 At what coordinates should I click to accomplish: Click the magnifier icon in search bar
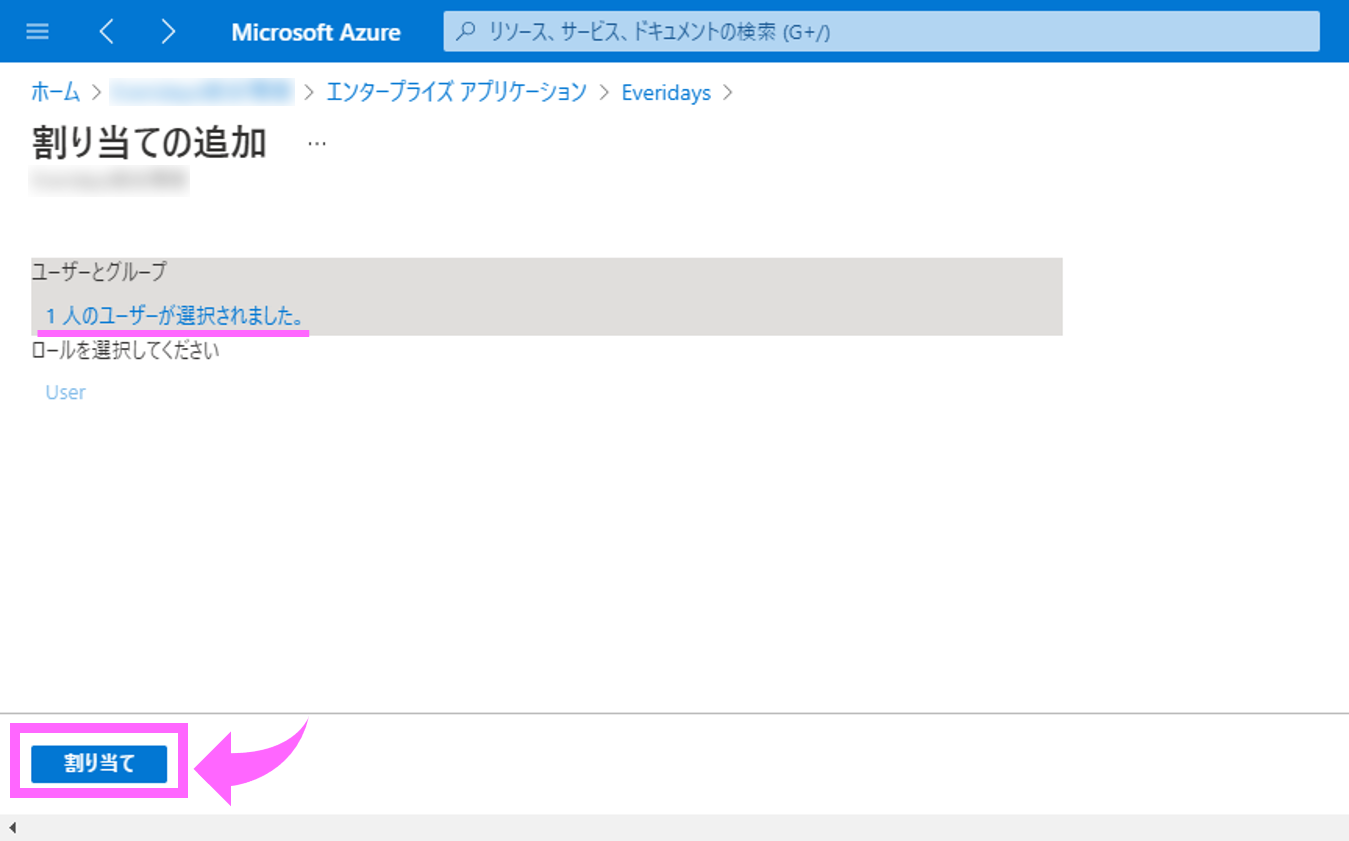(x=465, y=32)
